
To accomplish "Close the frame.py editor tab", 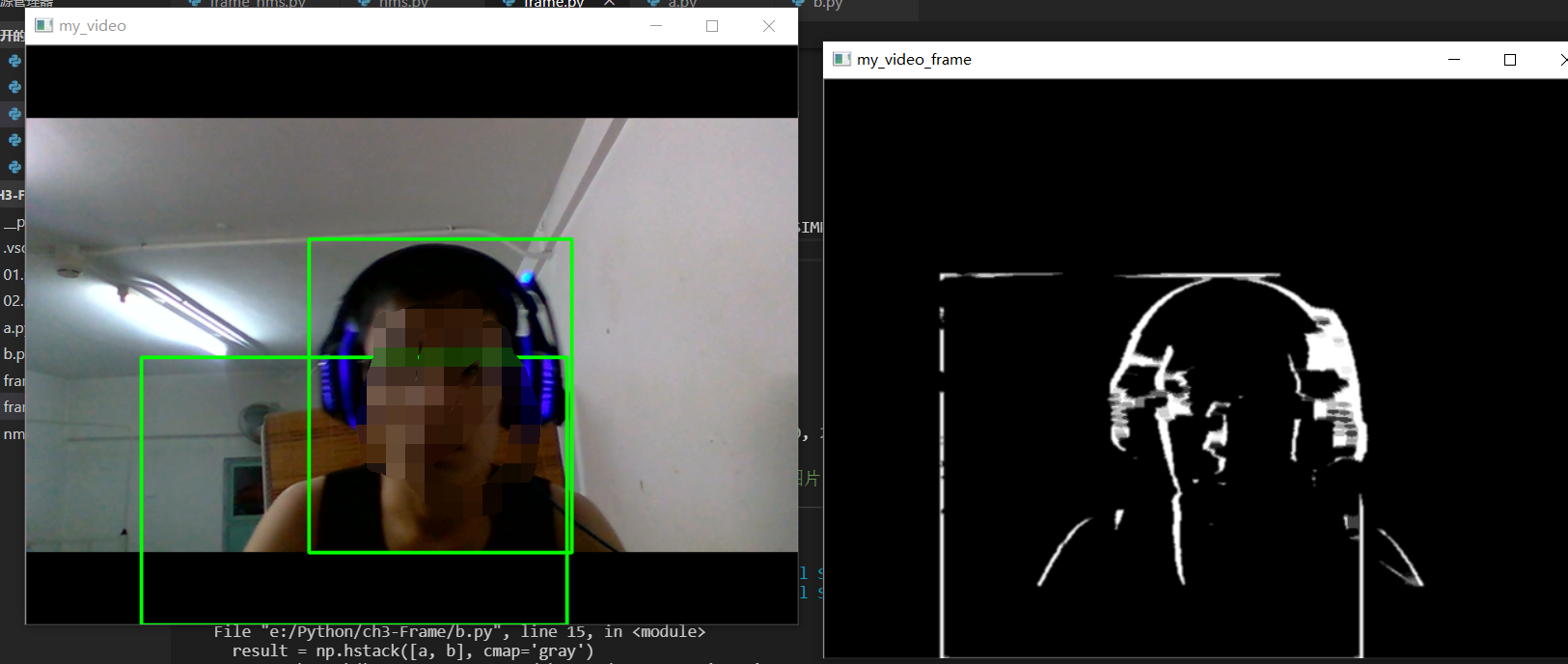I will coord(609,4).
